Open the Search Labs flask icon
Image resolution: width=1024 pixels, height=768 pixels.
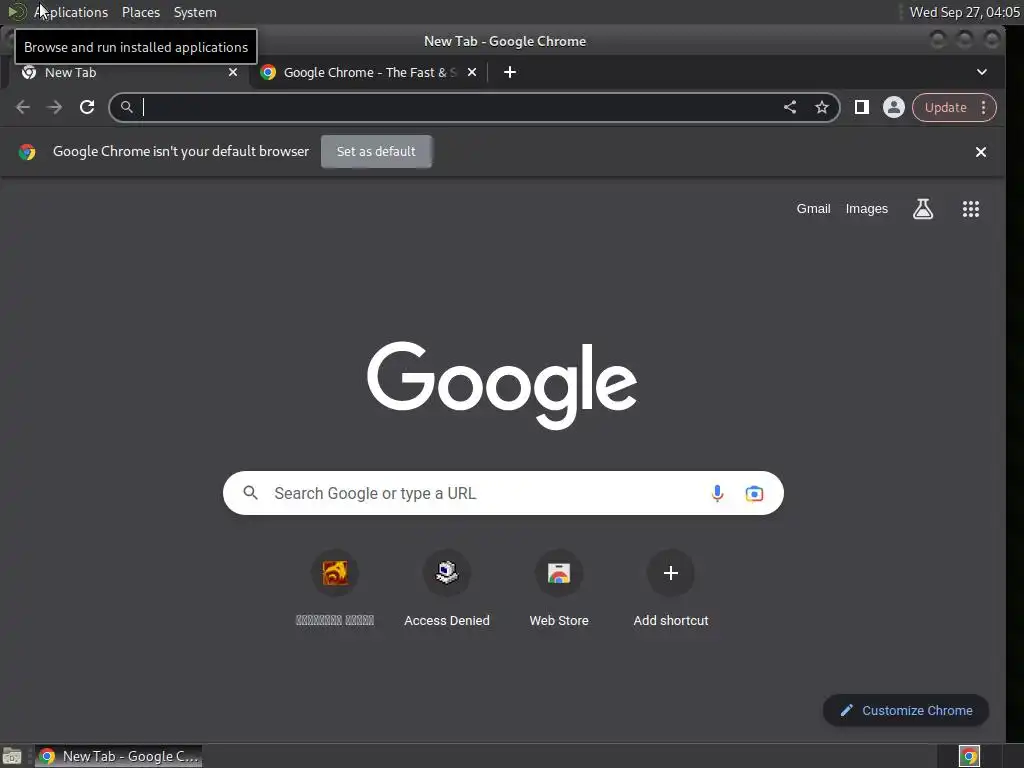tap(923, 209)
